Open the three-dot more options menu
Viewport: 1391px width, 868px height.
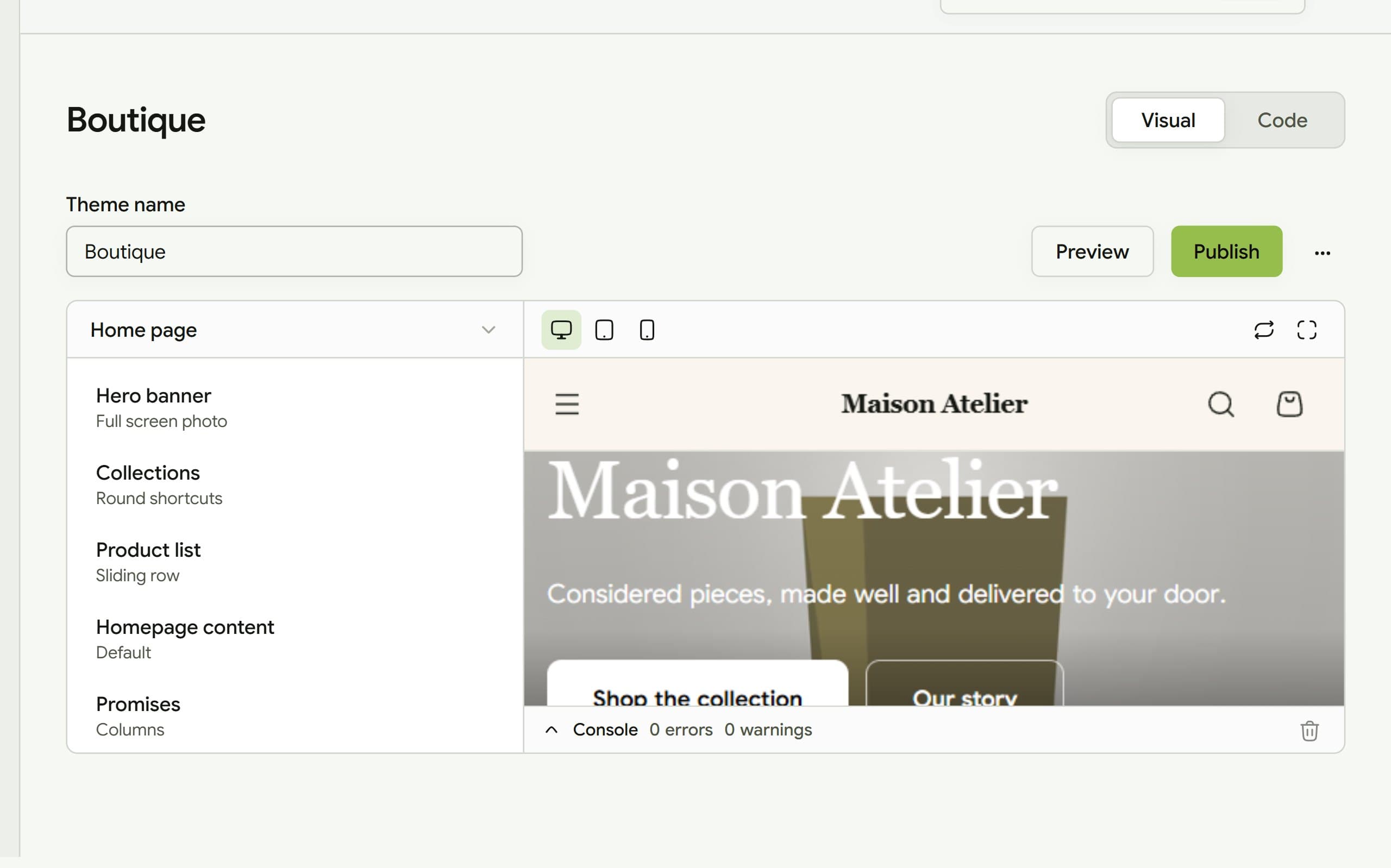coord(1323,252)
